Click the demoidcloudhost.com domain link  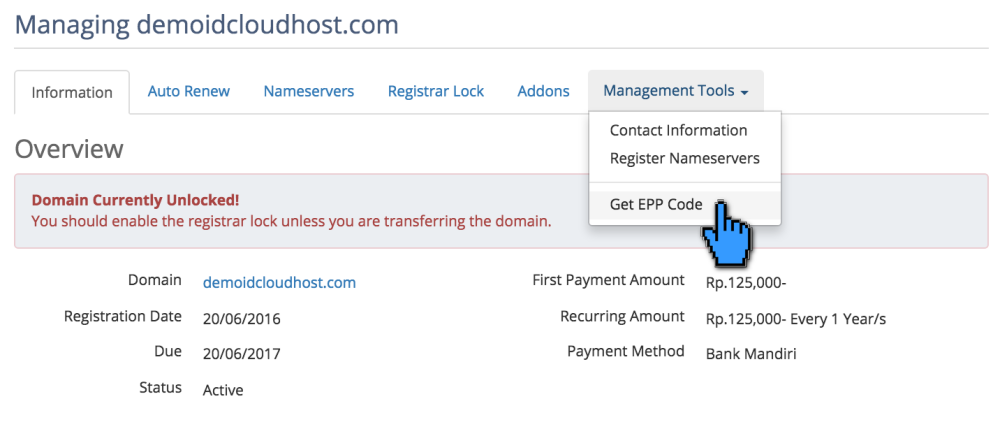279,283
